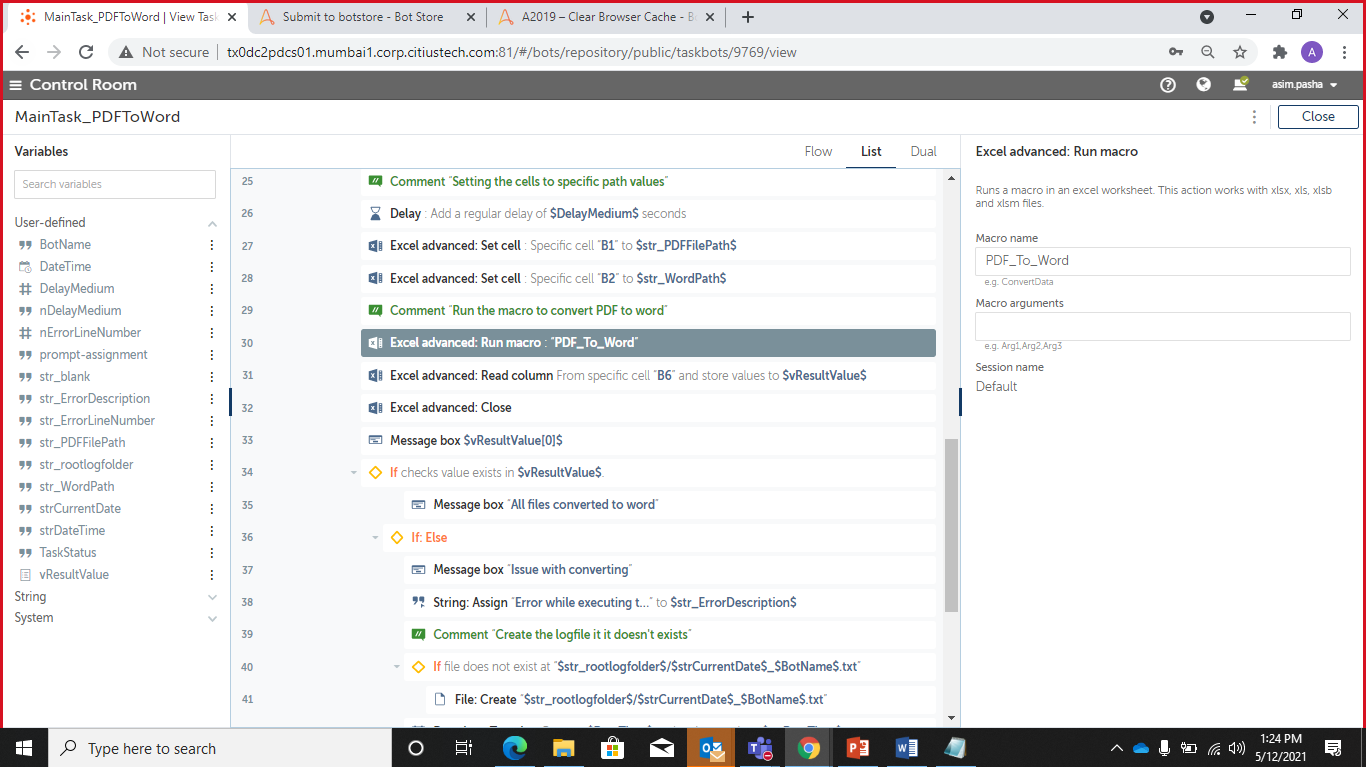Expand the System variables section
The height and width of the screenshot is (767, 1366).
[x=212, y=619]
